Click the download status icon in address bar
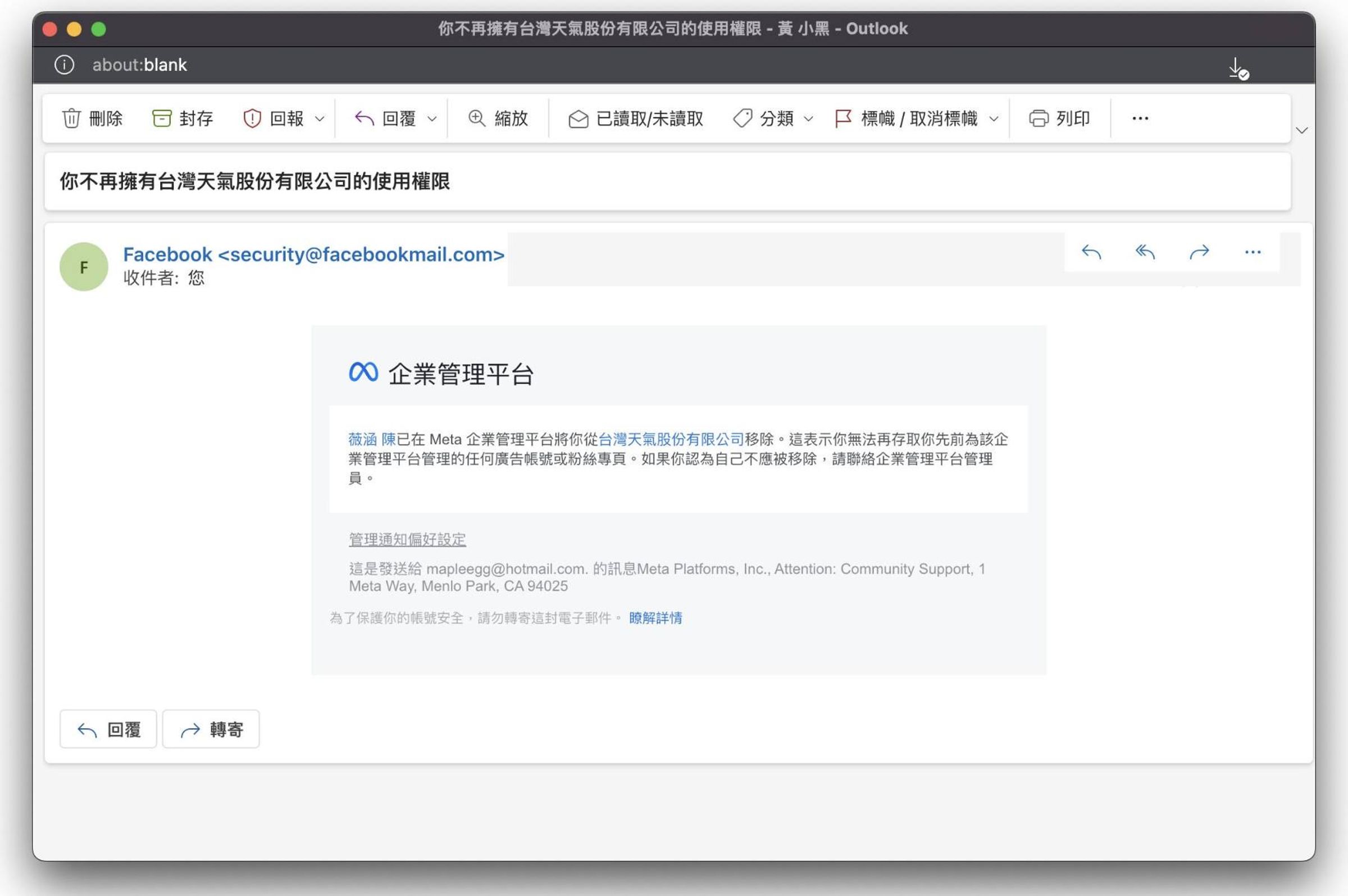This screenshot has width=1348, height=896. [1238, 69]
